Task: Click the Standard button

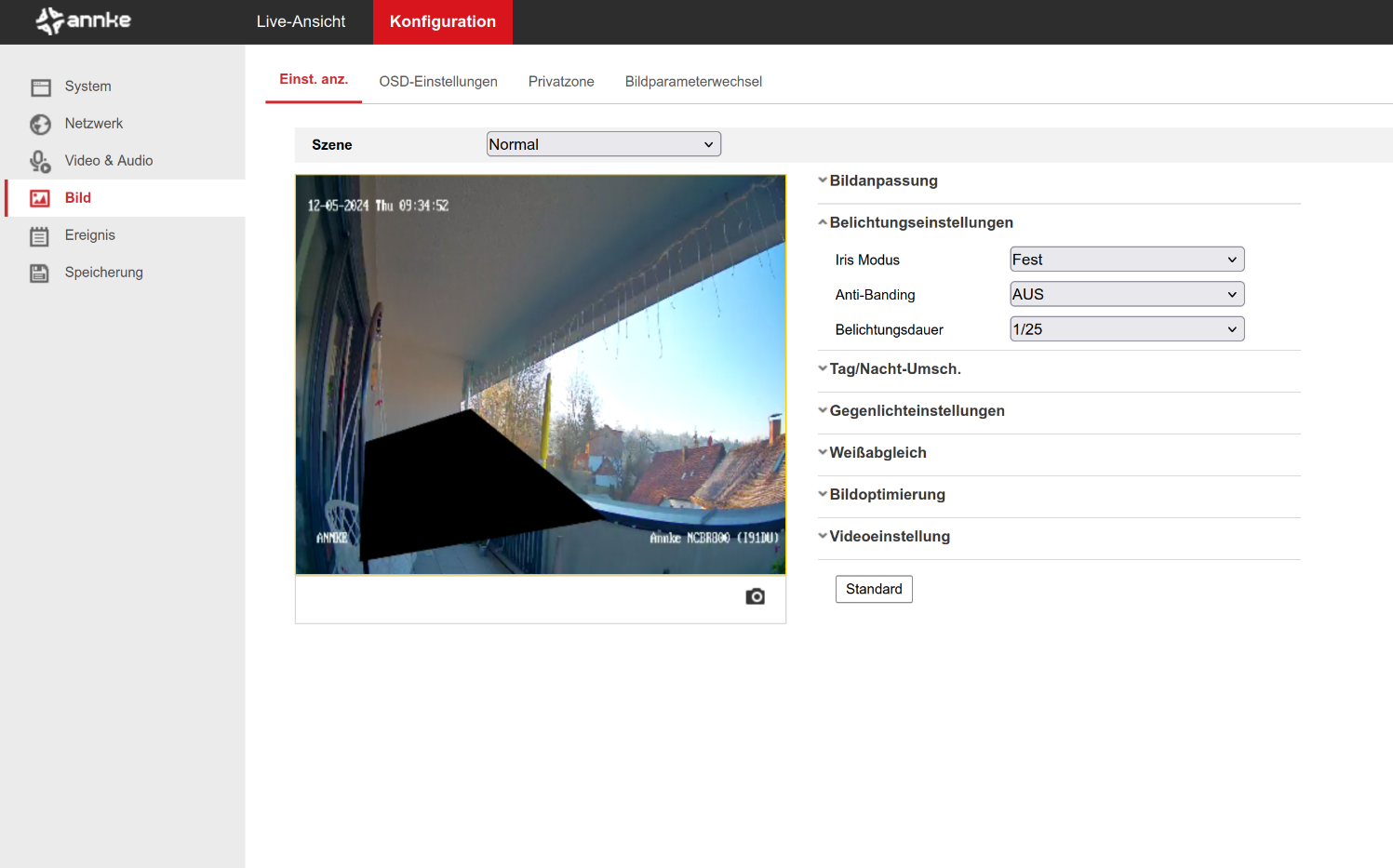Action: pyautogui.click(x=874, y=589)
